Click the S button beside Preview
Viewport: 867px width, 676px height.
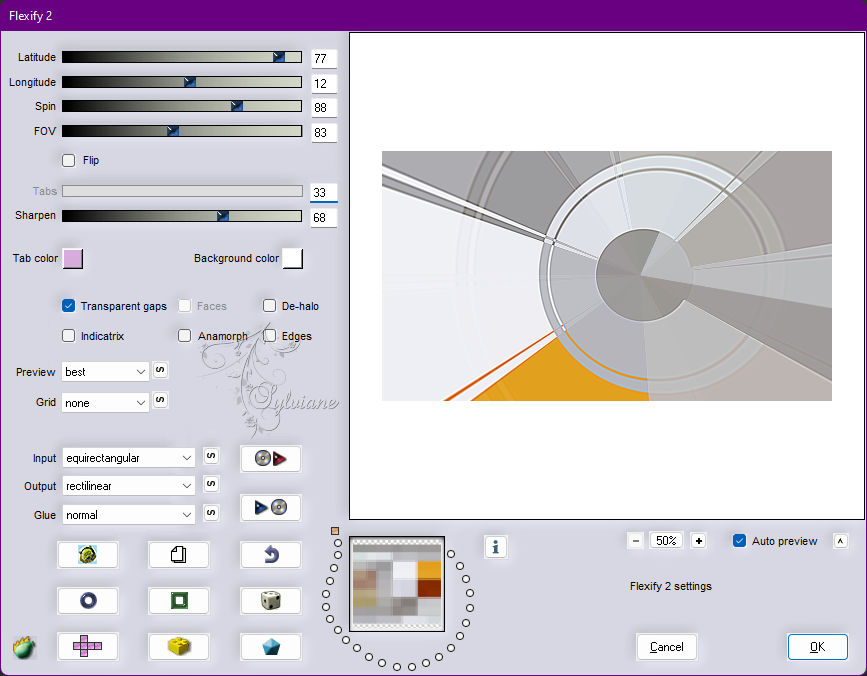pos(160,370)
